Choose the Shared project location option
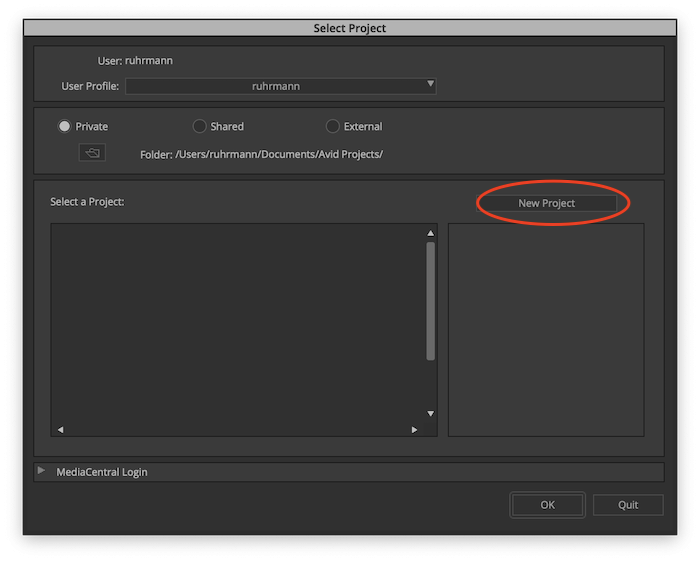The image size is (700, 562). [x=200, y=127]
